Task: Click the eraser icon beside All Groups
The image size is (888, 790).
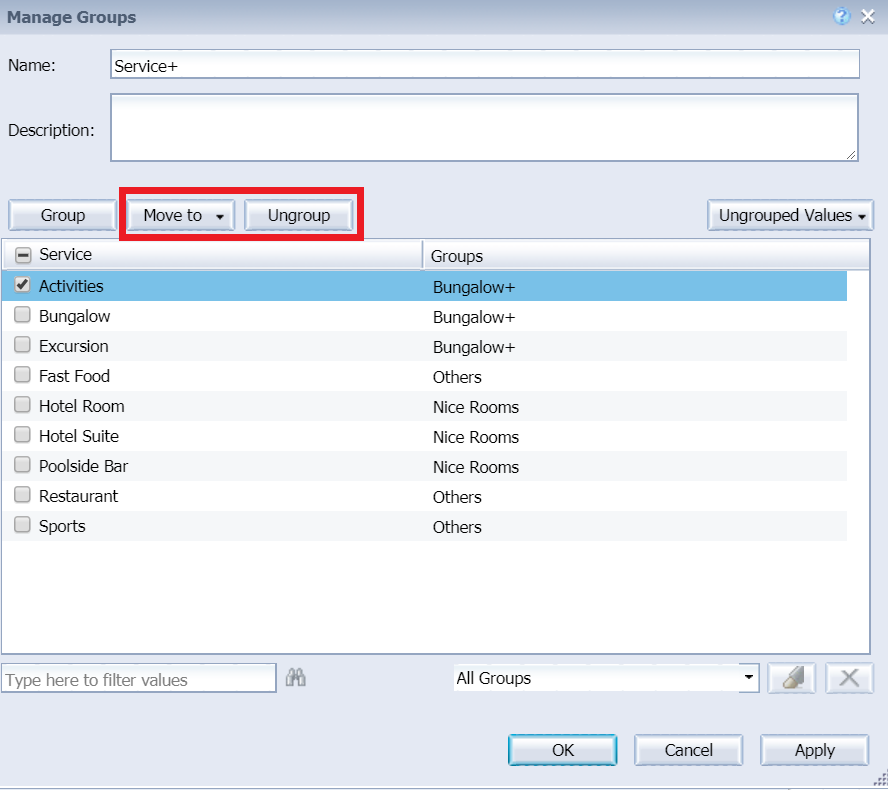Action: (791, 678)
